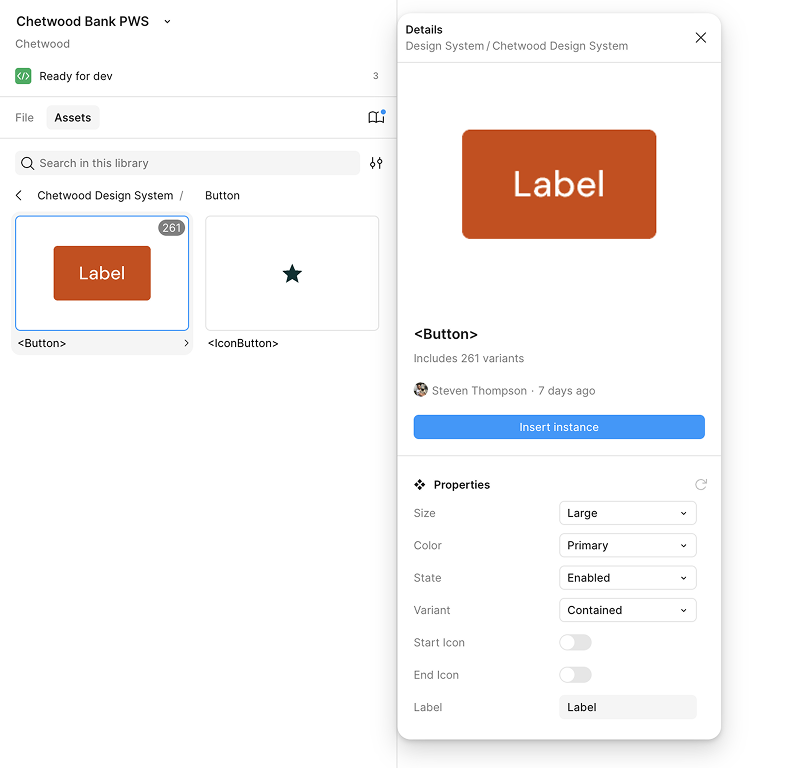Enable the End Icon switch
Viewport: 800px width, 768px height.
click(575, 675)
